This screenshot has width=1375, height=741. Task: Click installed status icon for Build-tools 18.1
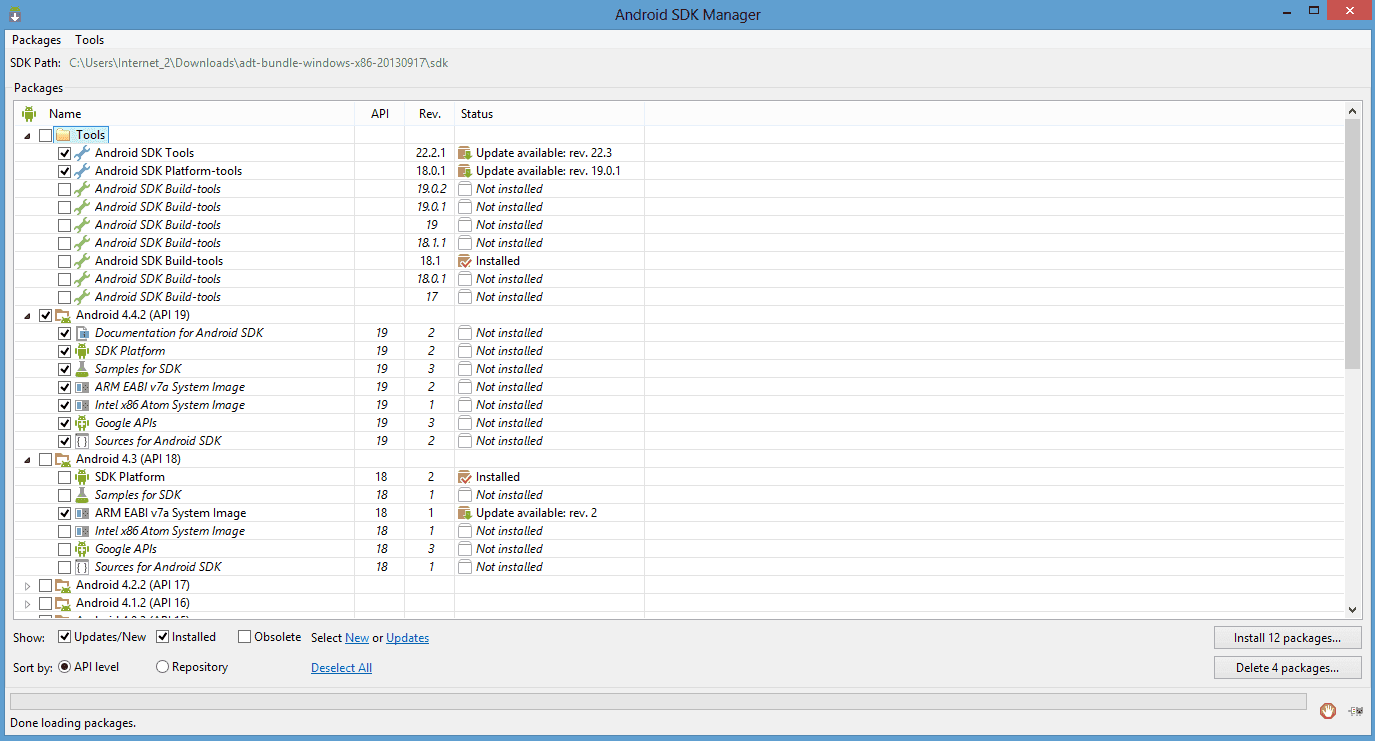pos(464,261)
